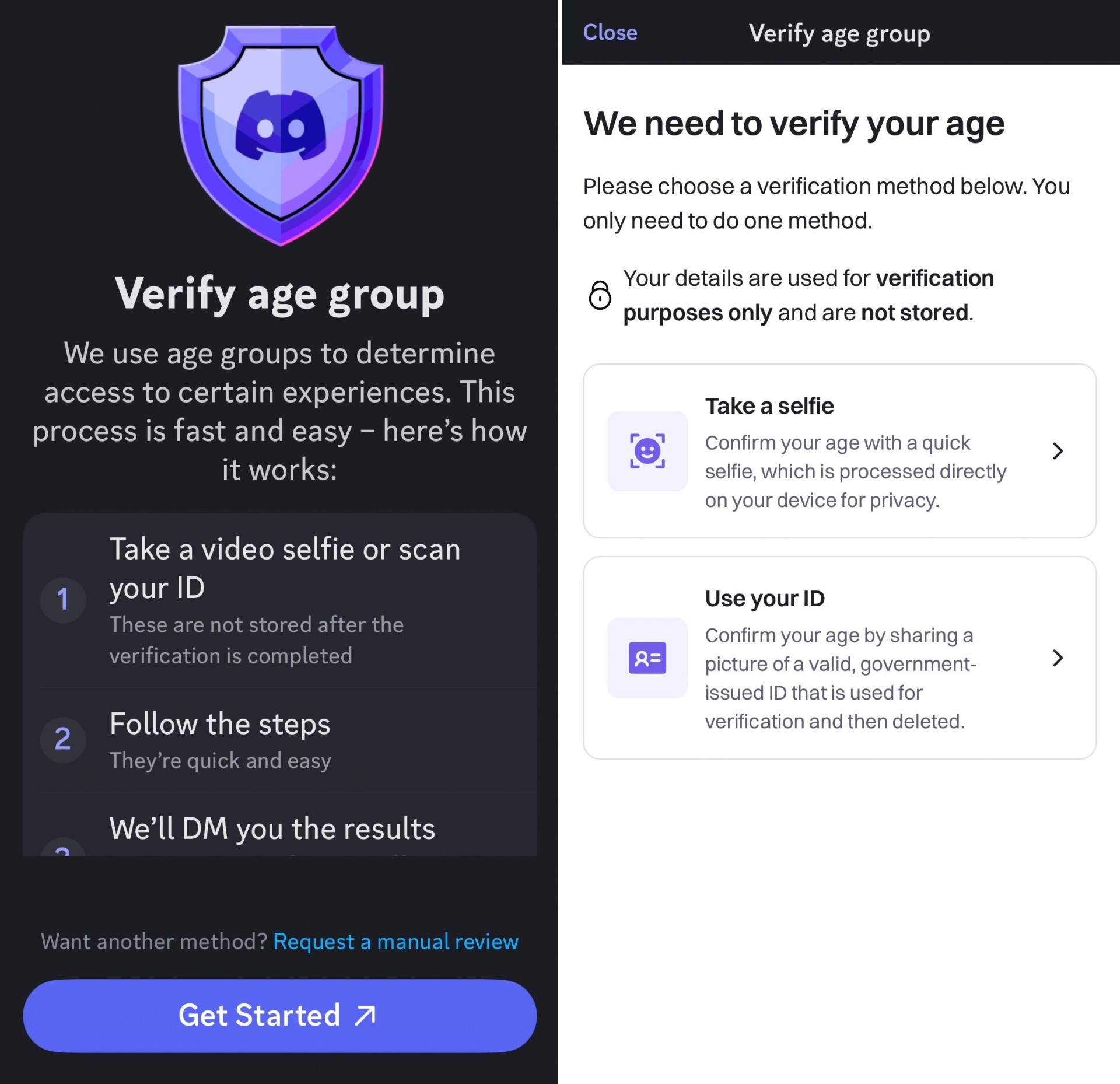This screenshot has height=1084, width=1120.
Task: Close the Verify age group panel
Action: tap(610, 33)
